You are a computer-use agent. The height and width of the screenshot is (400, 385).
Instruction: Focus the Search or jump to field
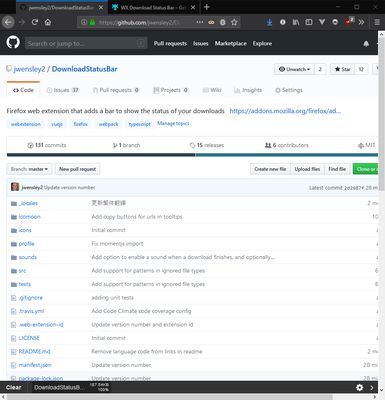tap(86, 43)
